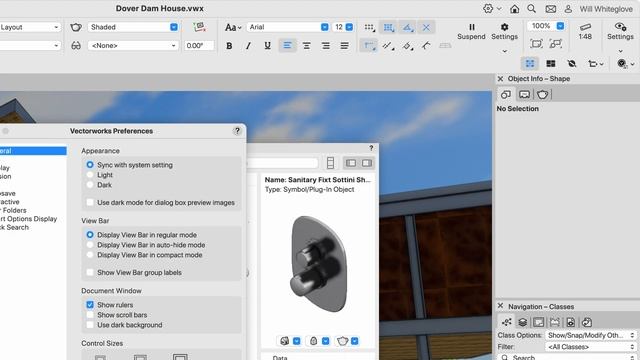This screenshot has height=360, width=640.
Task: Click the search magnifier in title bar
Action: 531,9
